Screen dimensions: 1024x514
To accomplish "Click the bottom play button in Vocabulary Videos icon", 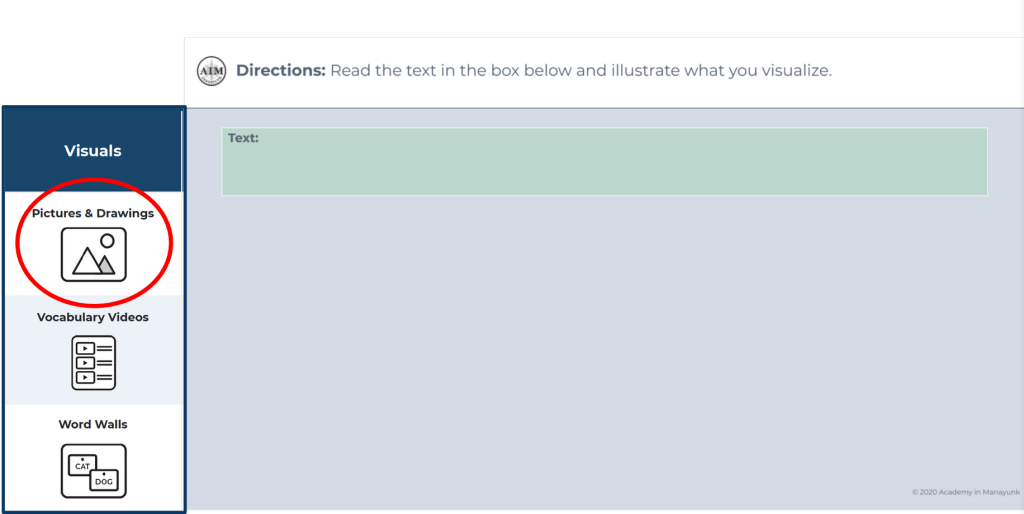I will click(x=84, y=377).
